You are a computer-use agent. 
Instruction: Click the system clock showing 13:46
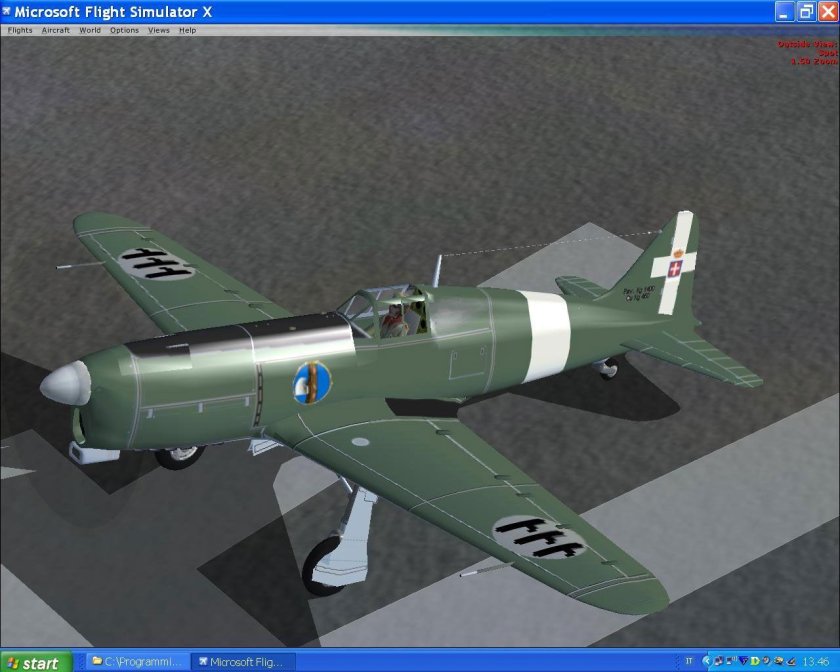point(816,661)
